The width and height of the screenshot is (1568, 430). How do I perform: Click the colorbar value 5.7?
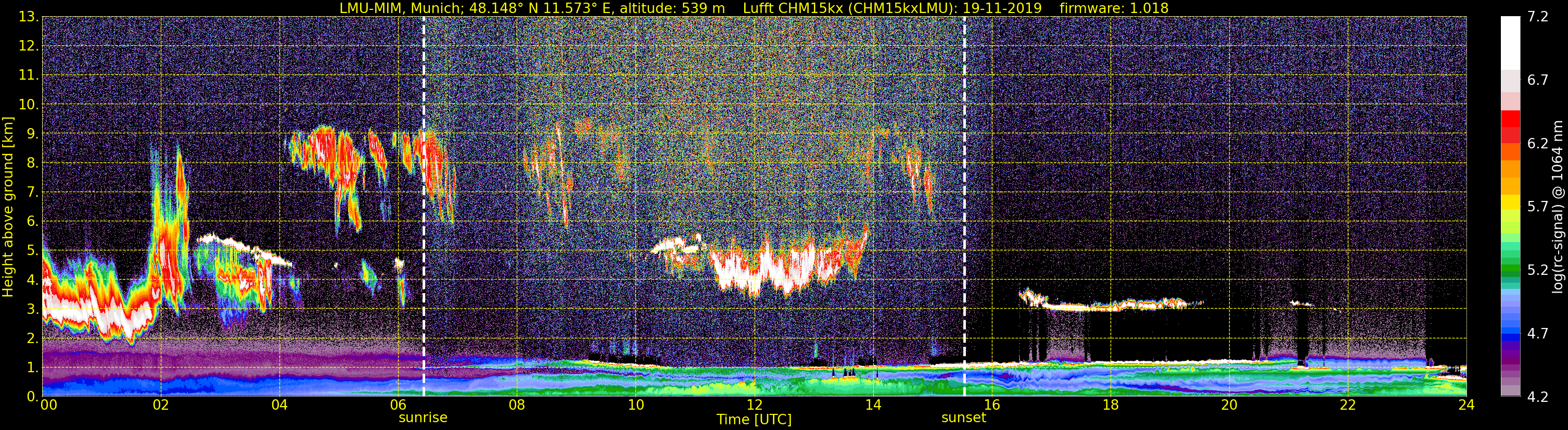[1538, 207]
